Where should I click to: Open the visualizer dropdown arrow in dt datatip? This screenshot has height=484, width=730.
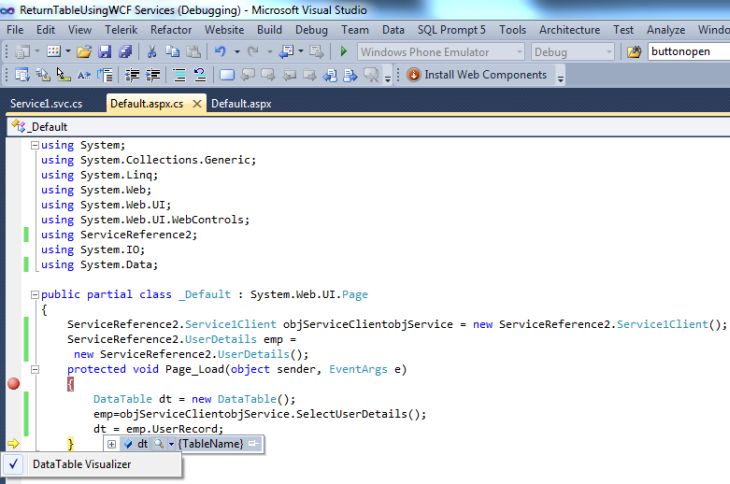click(171, 444)
